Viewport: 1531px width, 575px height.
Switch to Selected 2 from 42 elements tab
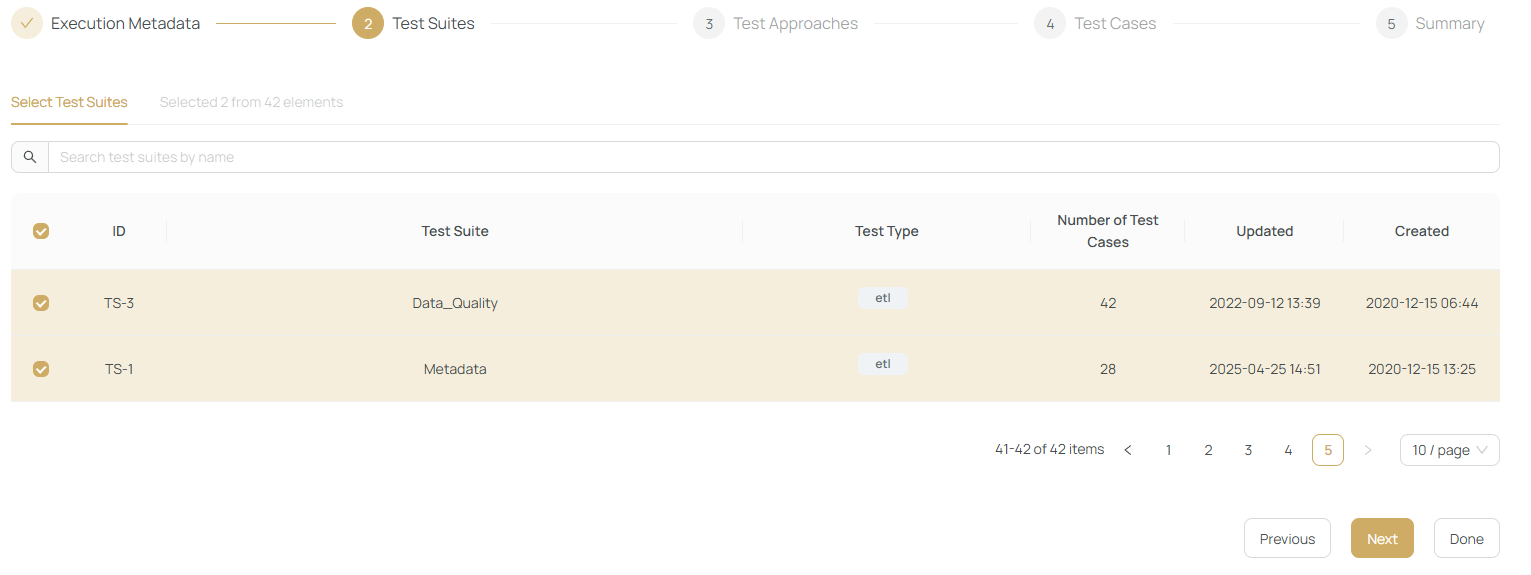[x=251, y=102]
